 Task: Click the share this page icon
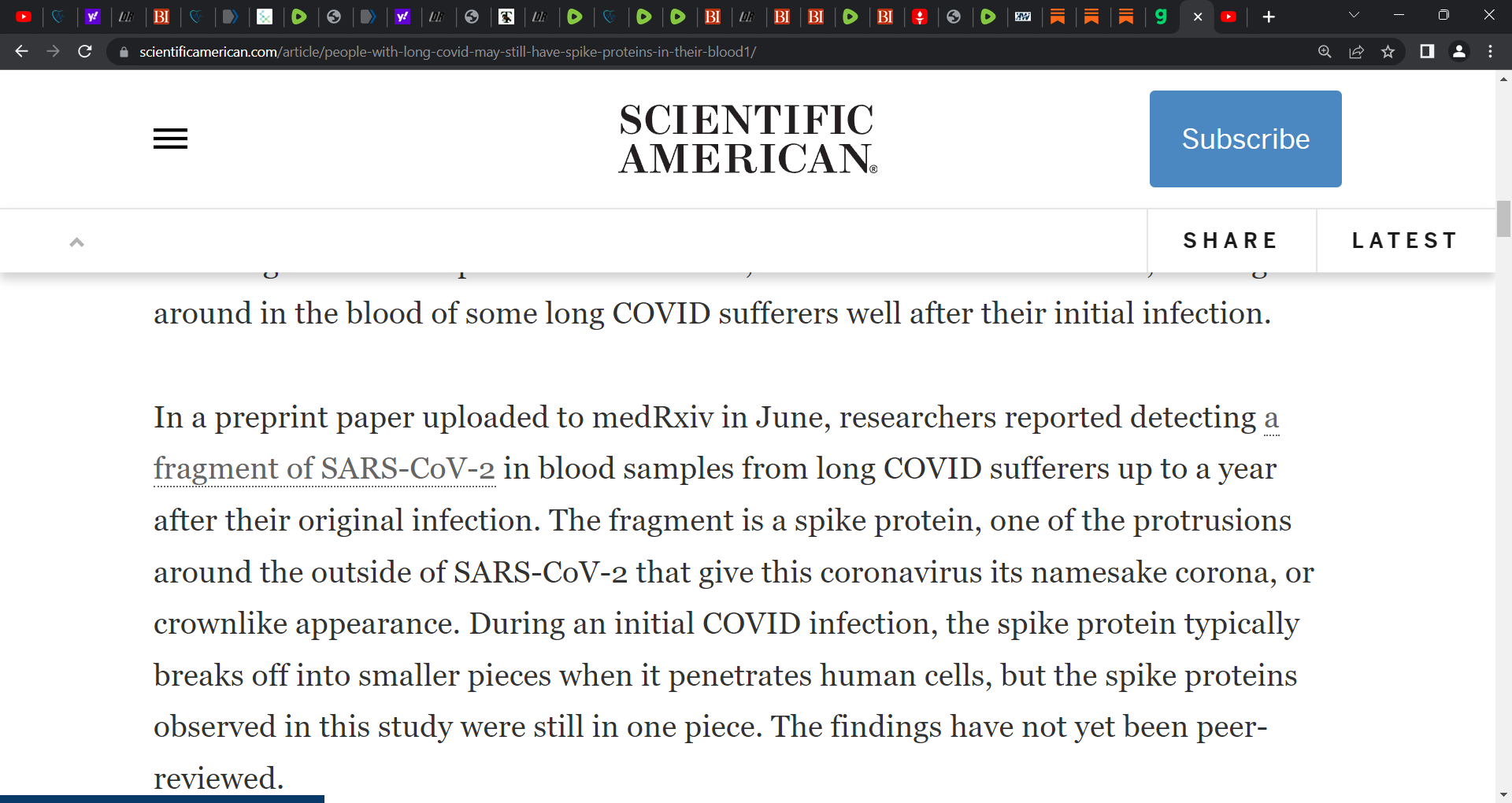(1356, 52)
